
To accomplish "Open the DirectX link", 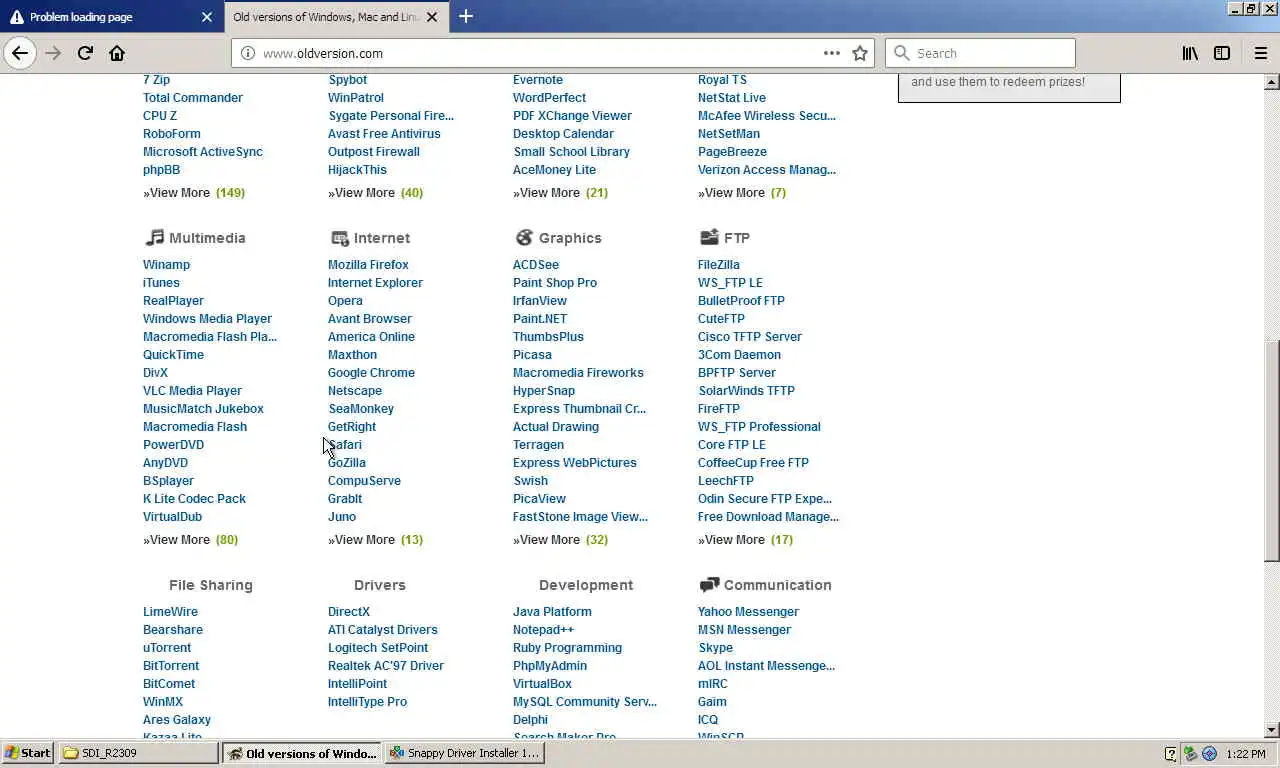I will 349,611.
